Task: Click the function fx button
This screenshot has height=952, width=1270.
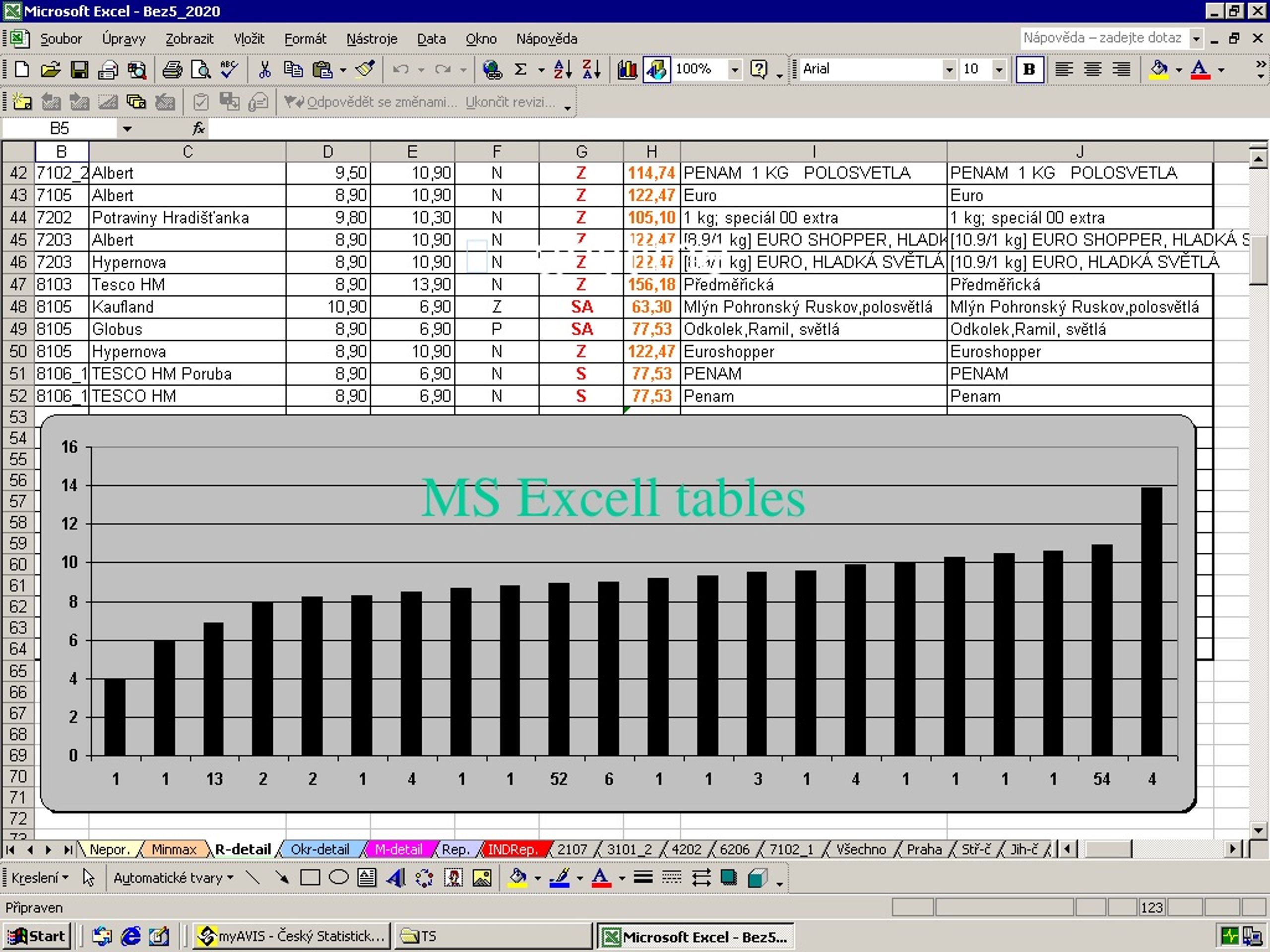Action: pyautogui.click(x=198, y=128)
